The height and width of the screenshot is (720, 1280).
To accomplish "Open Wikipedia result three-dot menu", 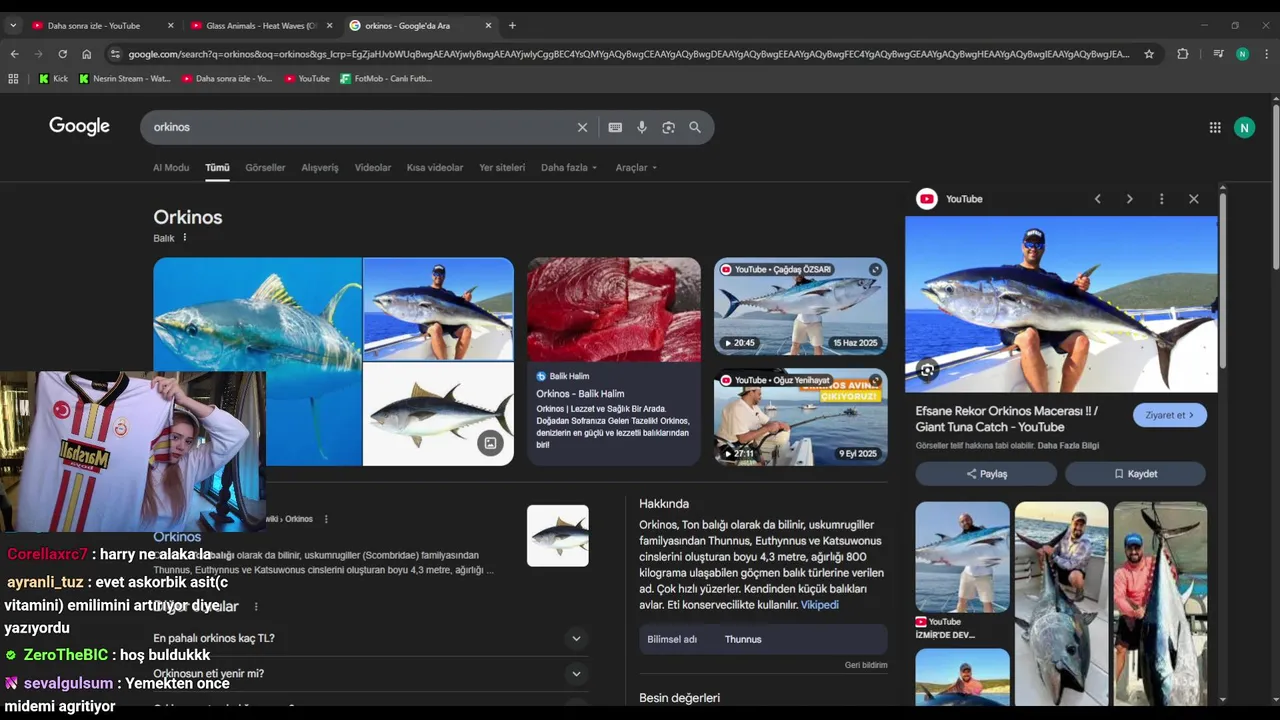I will 326,519.
